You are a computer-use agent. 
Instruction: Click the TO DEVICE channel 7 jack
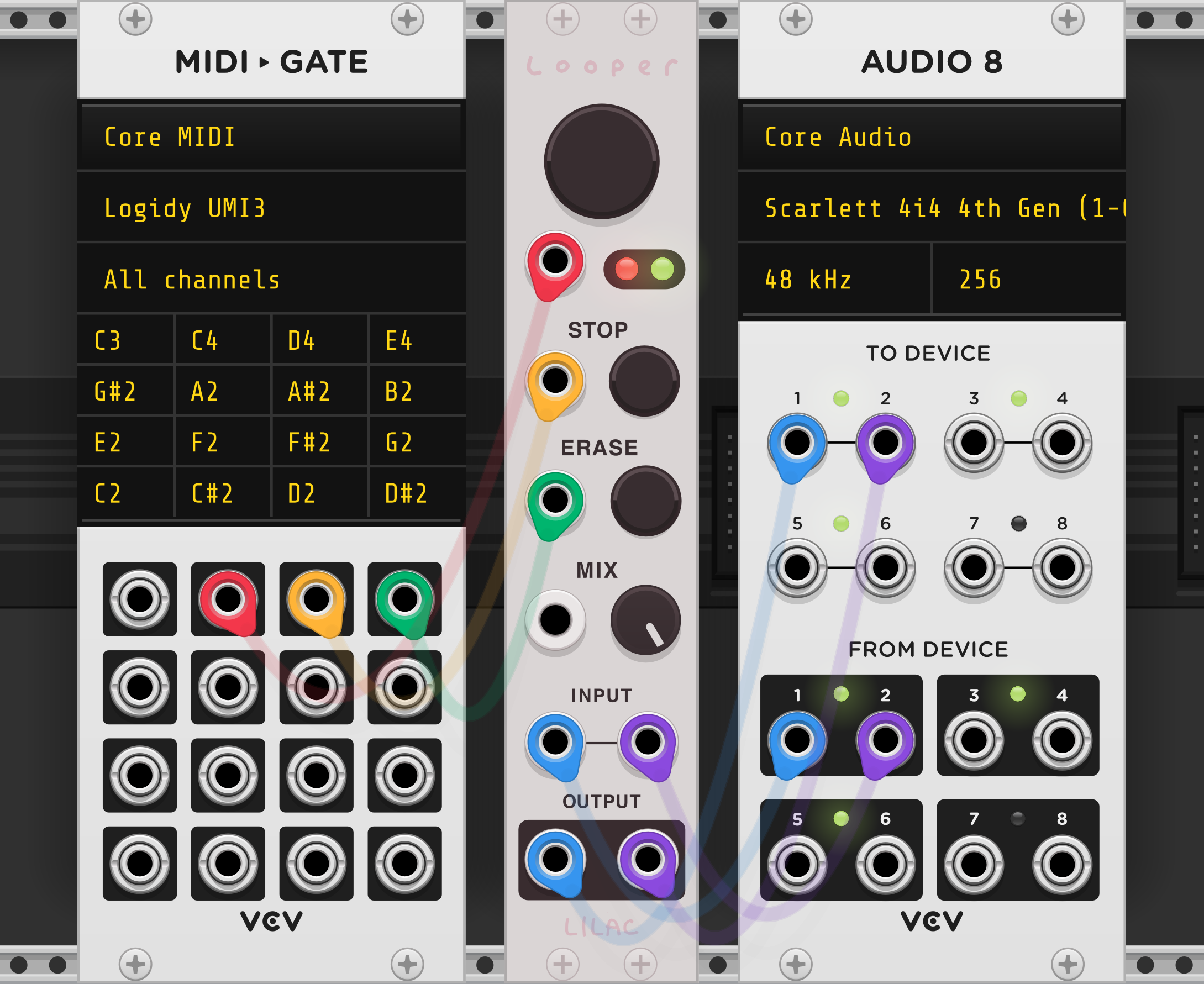coord(974,567)
